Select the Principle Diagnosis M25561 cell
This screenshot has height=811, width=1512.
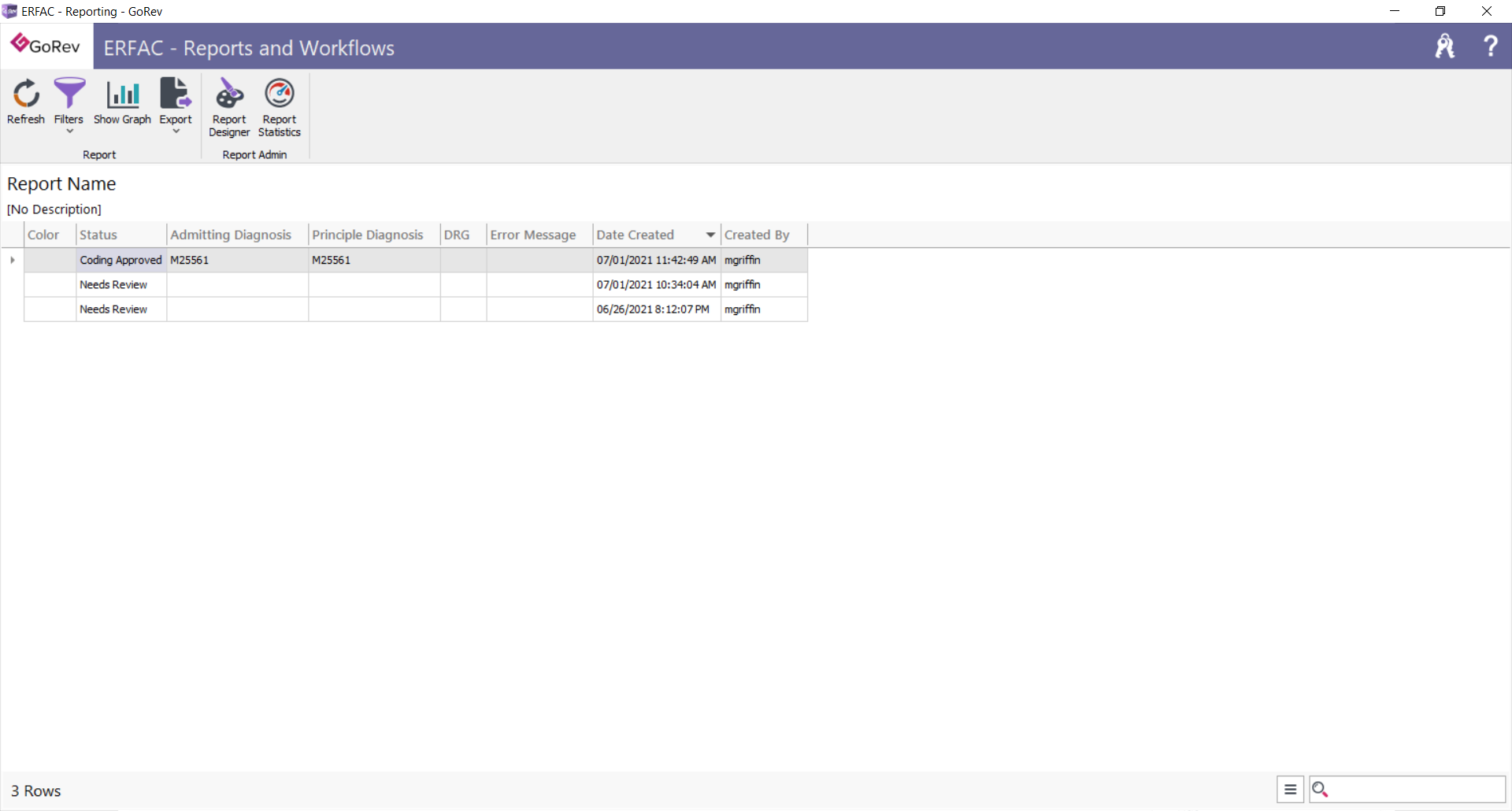click(374, 260)
